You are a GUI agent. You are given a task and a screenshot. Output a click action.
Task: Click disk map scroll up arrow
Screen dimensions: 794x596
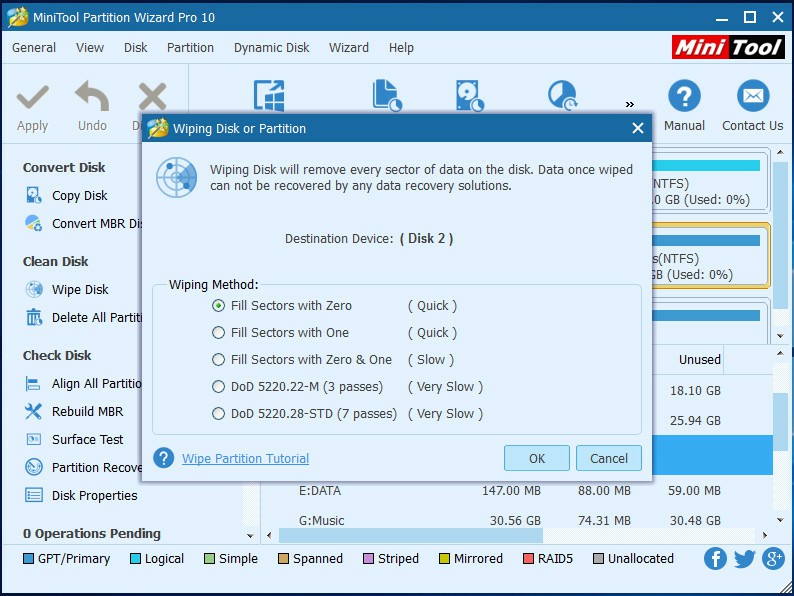(x=780, y=152)
